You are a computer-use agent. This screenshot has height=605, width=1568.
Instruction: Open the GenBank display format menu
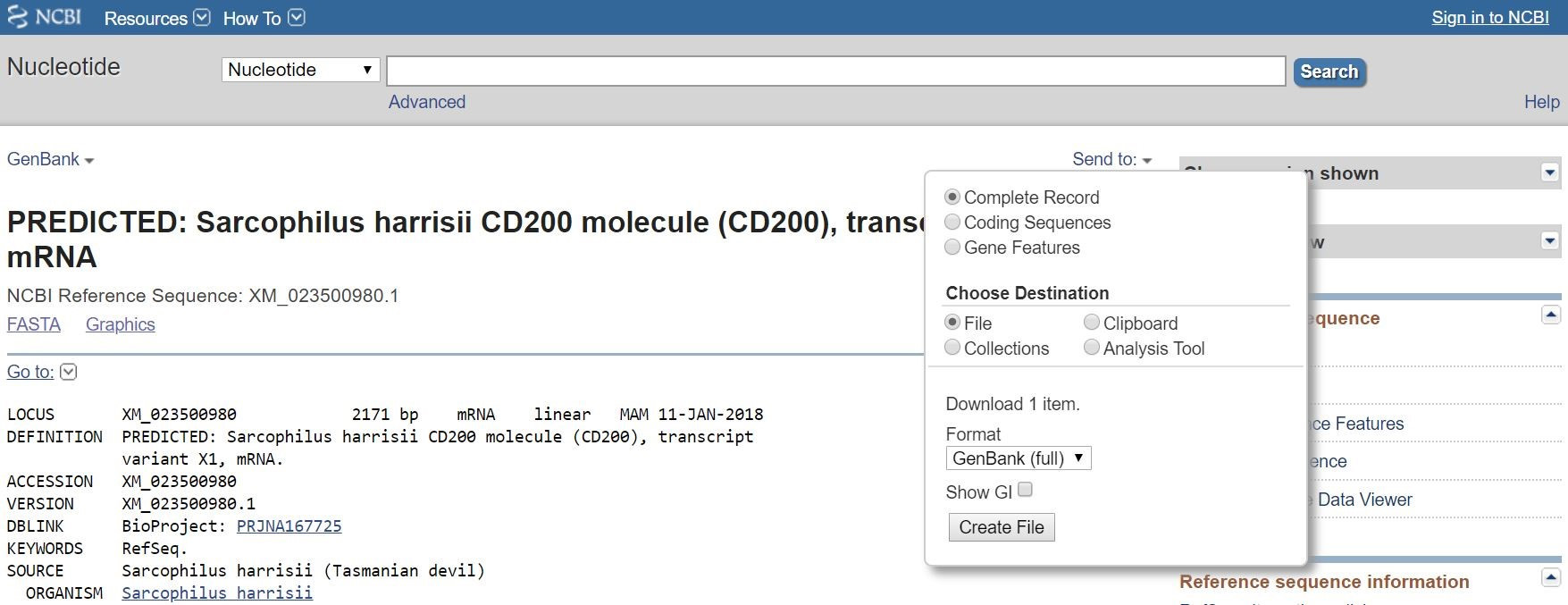[x=50, y=159]
